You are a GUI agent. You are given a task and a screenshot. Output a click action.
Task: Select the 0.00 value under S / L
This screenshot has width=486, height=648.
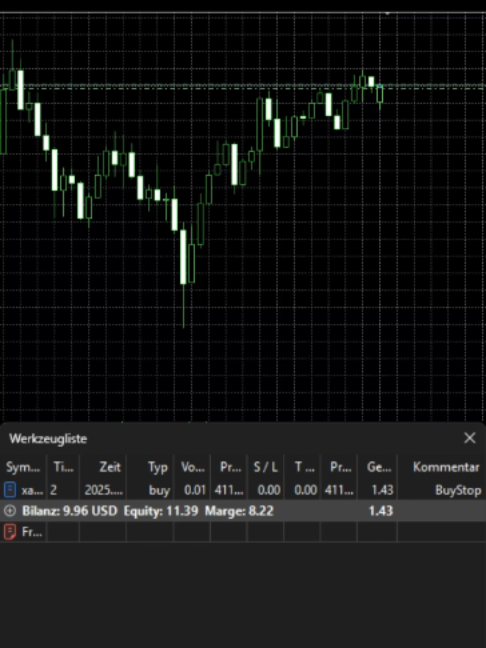click(269, 491)
